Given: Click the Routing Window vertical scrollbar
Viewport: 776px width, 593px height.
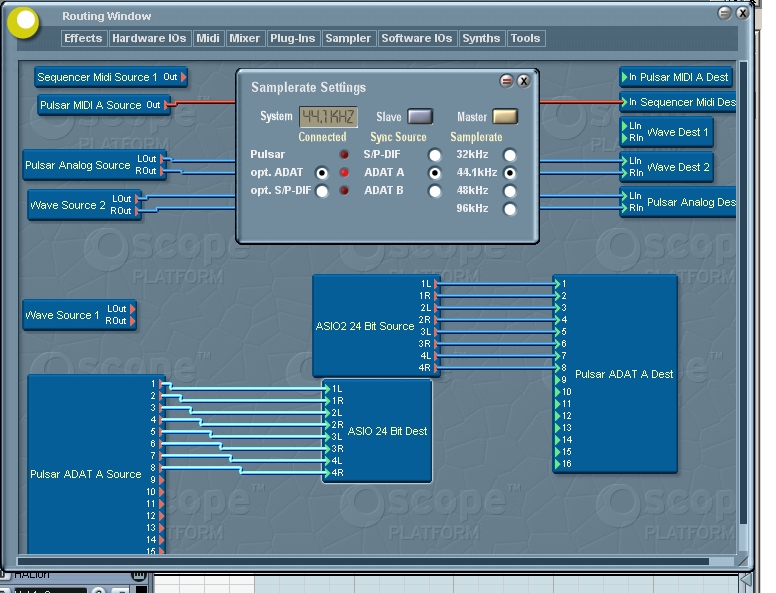Looking at the screenshot, I should coord(743,305).
